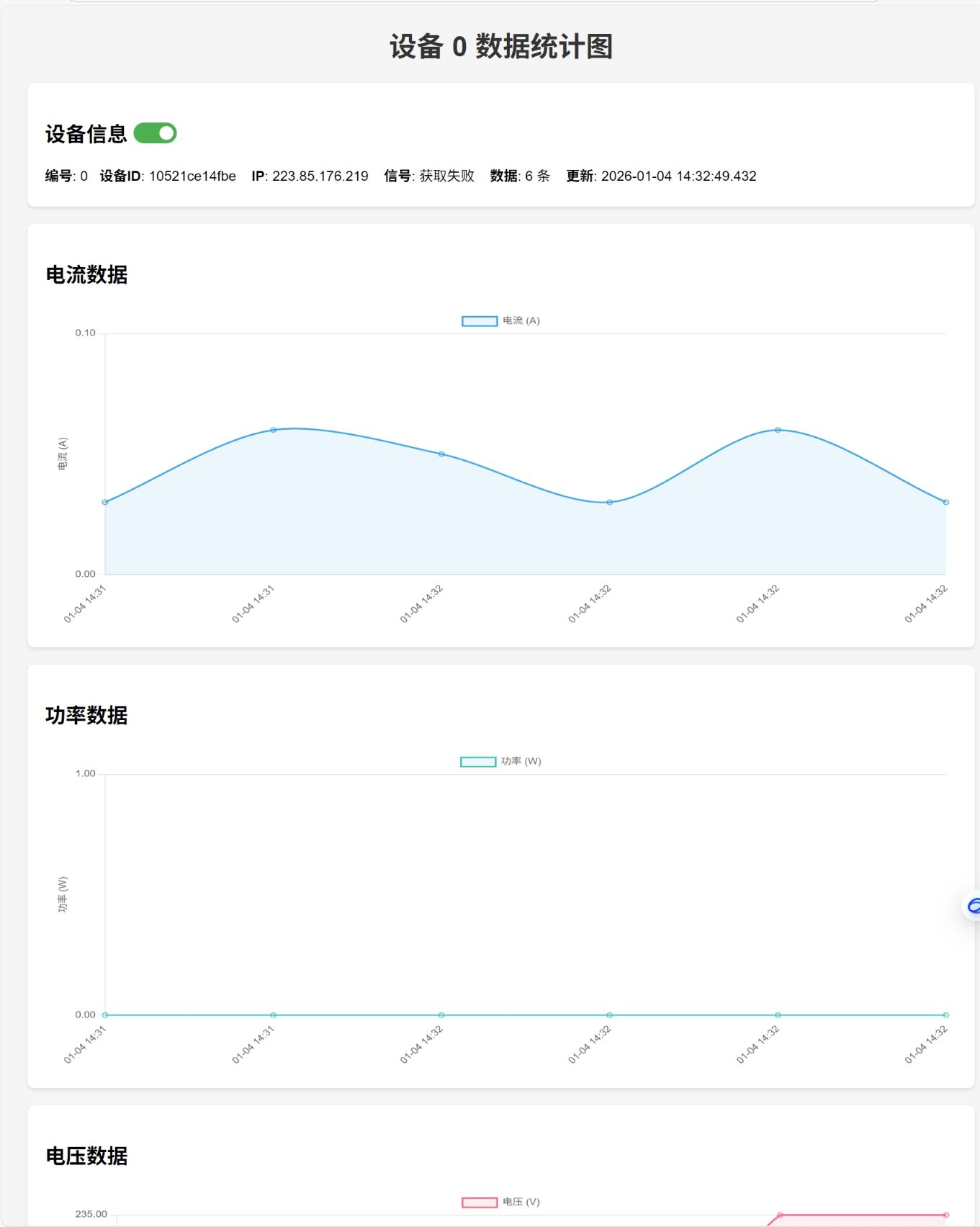This screenshot has width=980, height=1227.
Task: Hide the series via 电压 (V) legend text
Action: [x=521, y=1202]
